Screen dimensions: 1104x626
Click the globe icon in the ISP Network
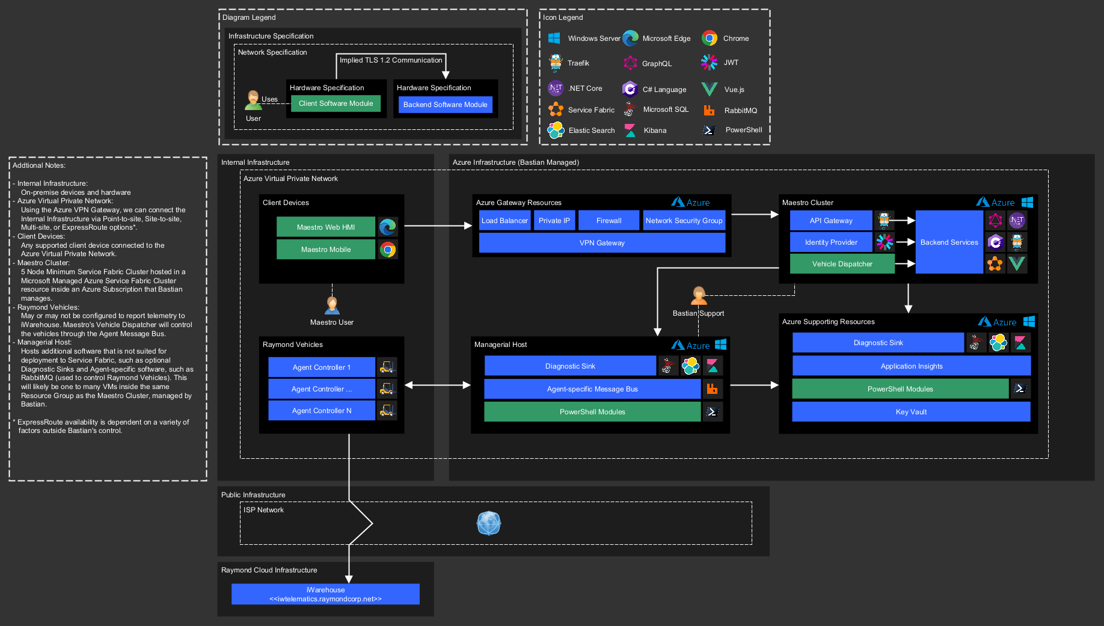[x=488, y=523]
